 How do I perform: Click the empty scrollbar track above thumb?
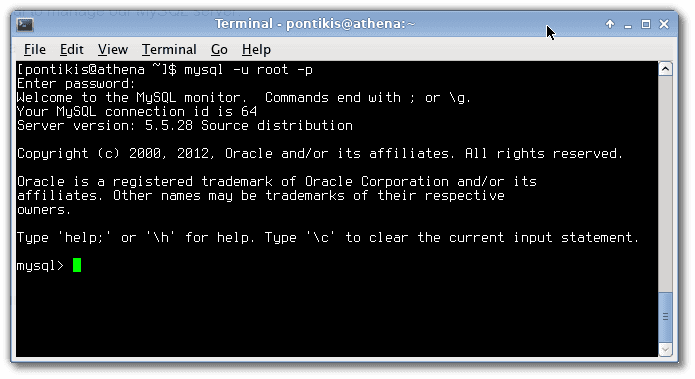(x=665, y=184)
